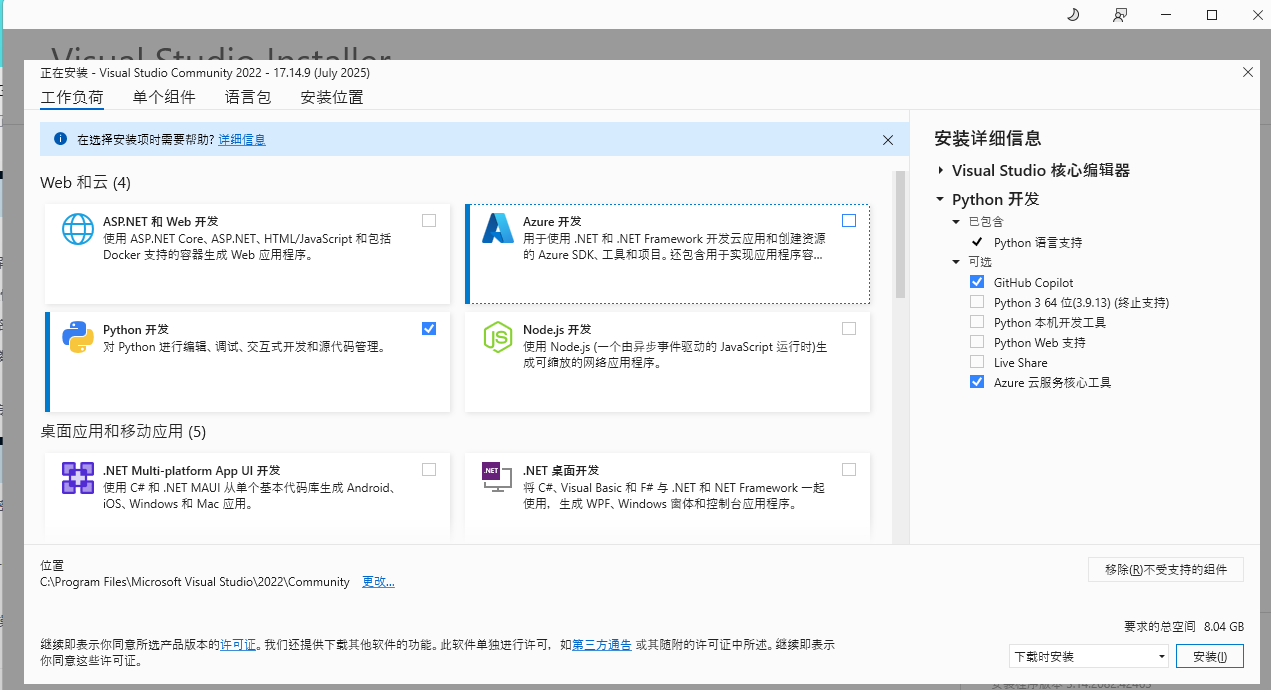This screenshot has height=690, width=1271.
Task: Click the 安装详细信息 panel heading
Action: 988,138
